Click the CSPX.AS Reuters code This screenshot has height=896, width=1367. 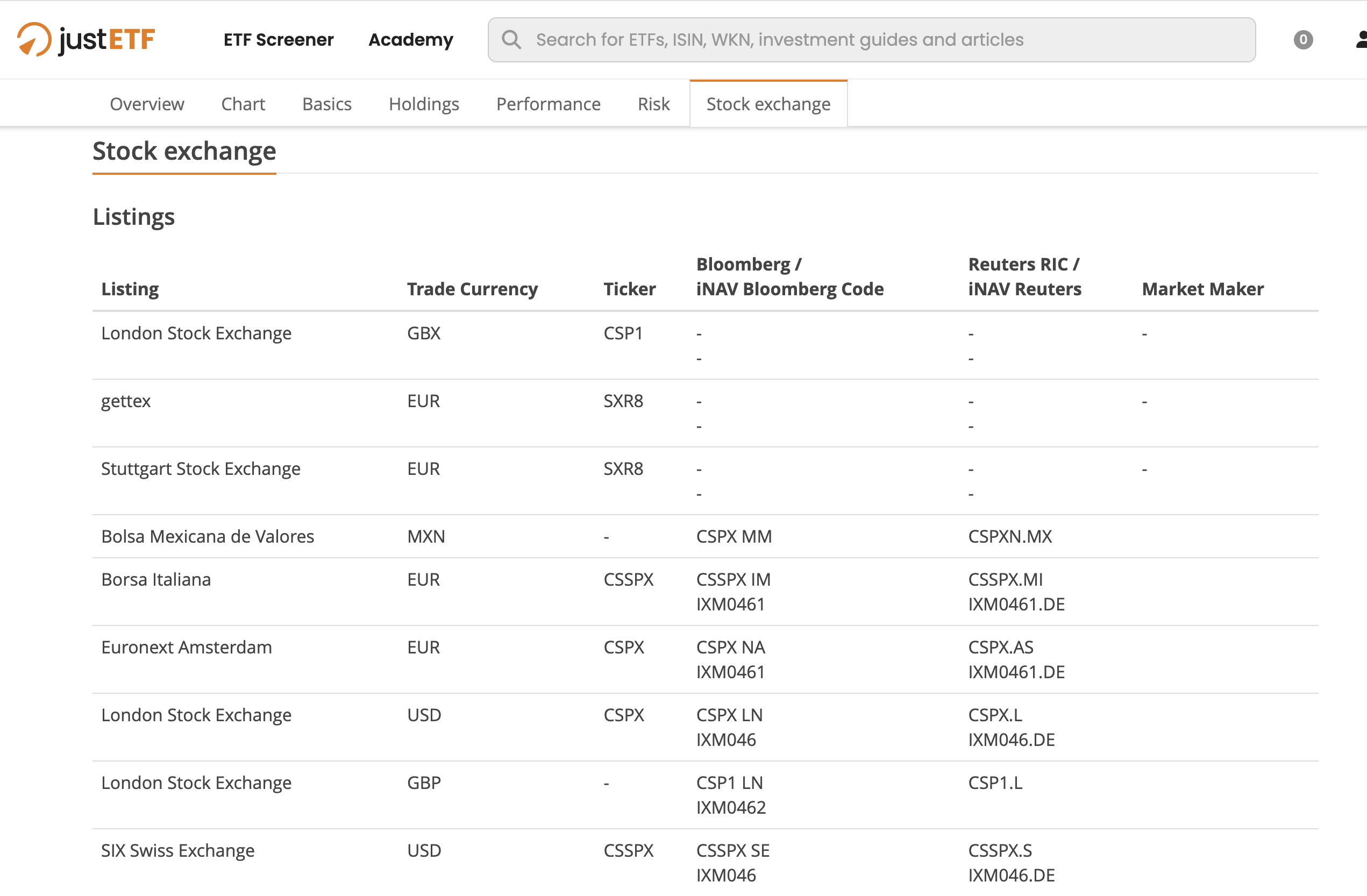(x=1001, y=648)
